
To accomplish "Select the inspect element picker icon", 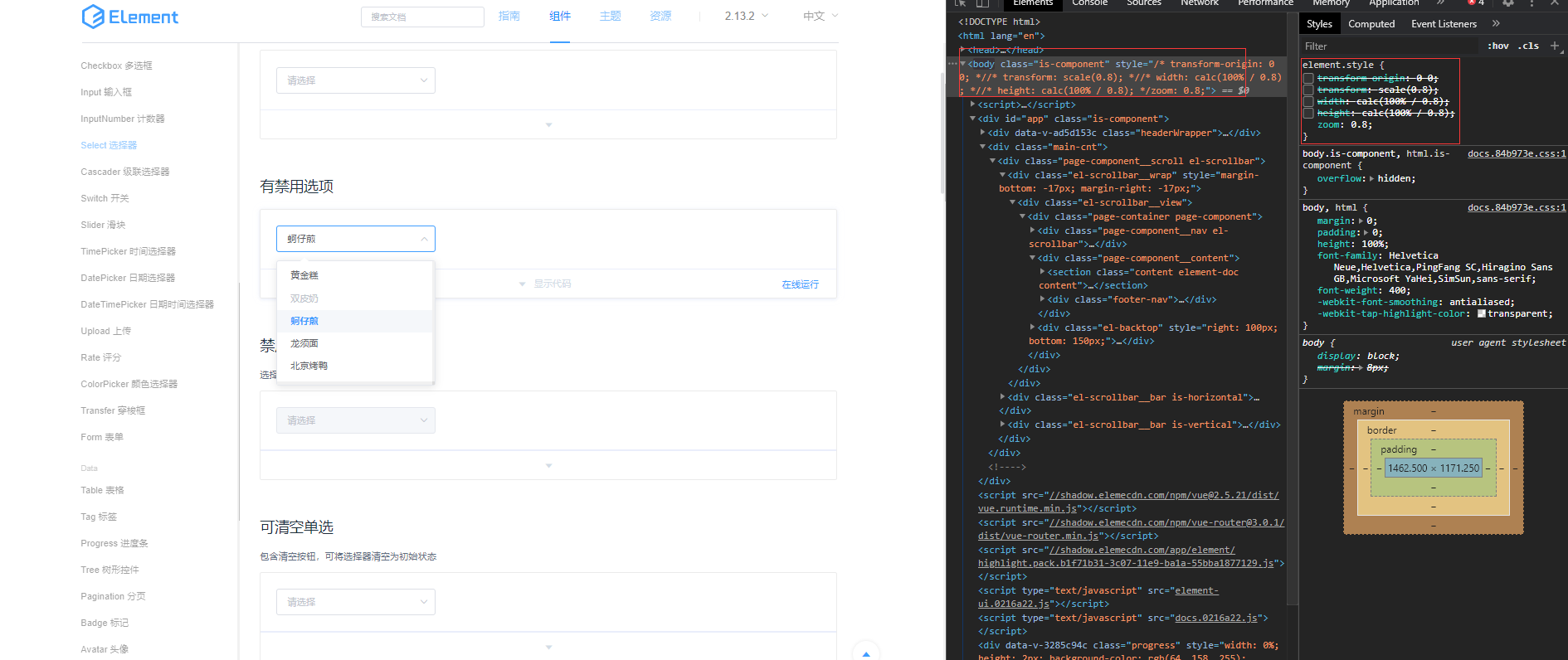I will tap(960, 3).
